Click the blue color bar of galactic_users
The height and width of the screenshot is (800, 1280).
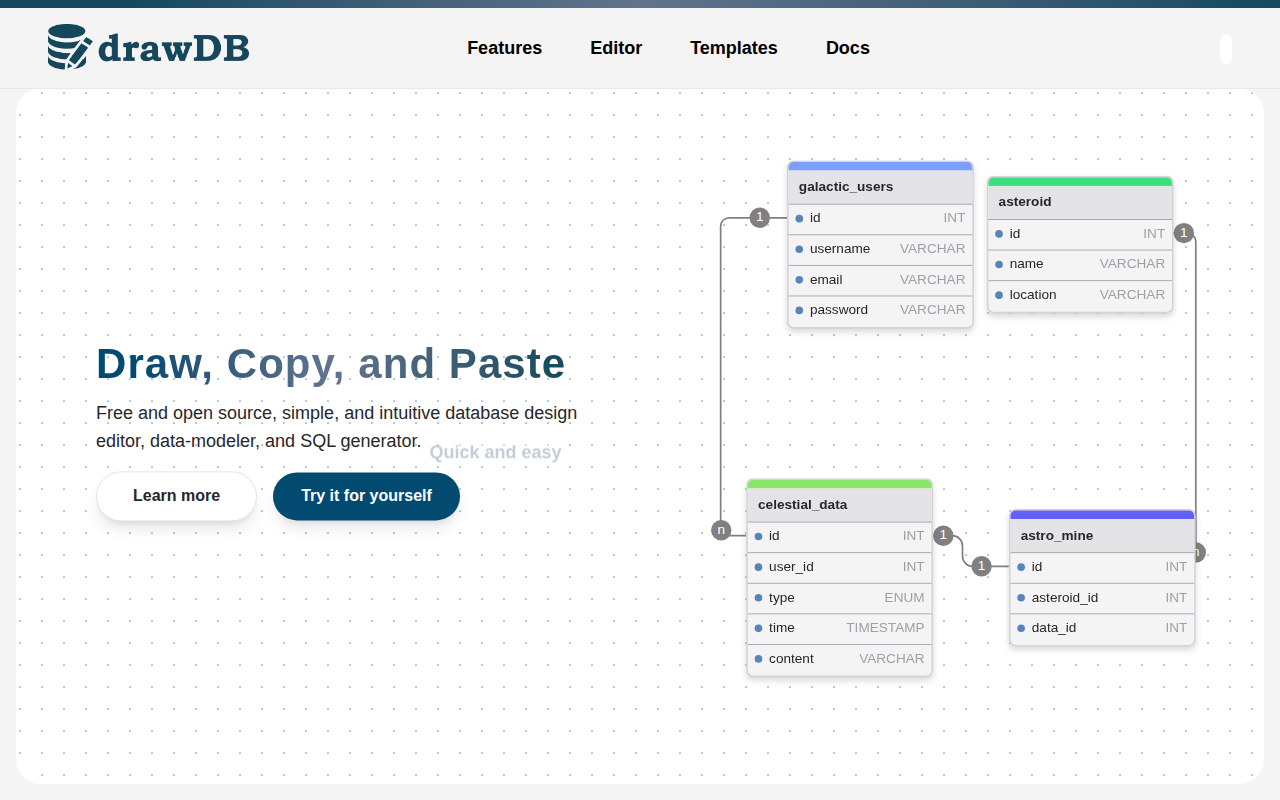[880, 166]
